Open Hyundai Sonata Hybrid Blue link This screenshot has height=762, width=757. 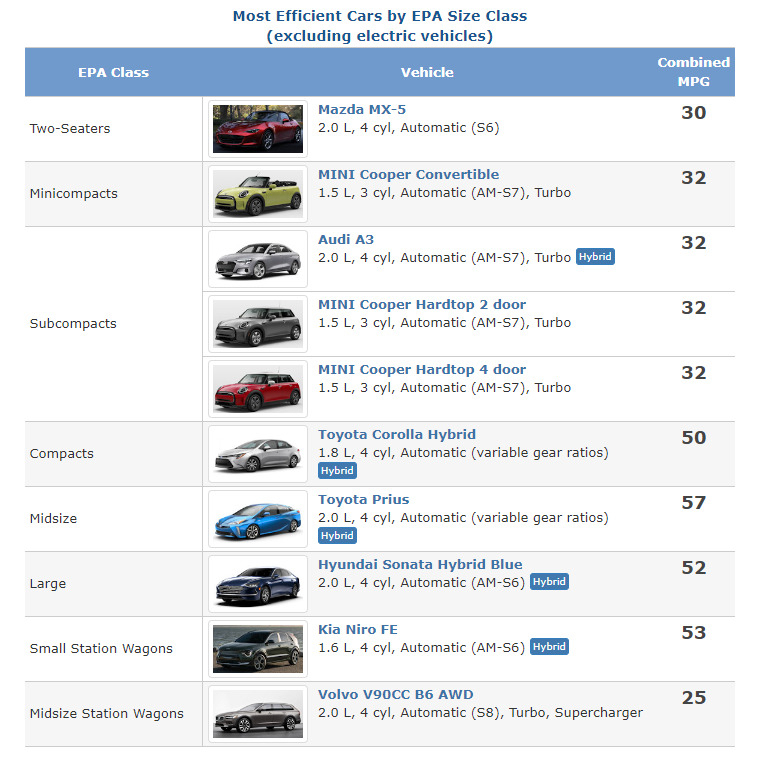coord(420,565)
